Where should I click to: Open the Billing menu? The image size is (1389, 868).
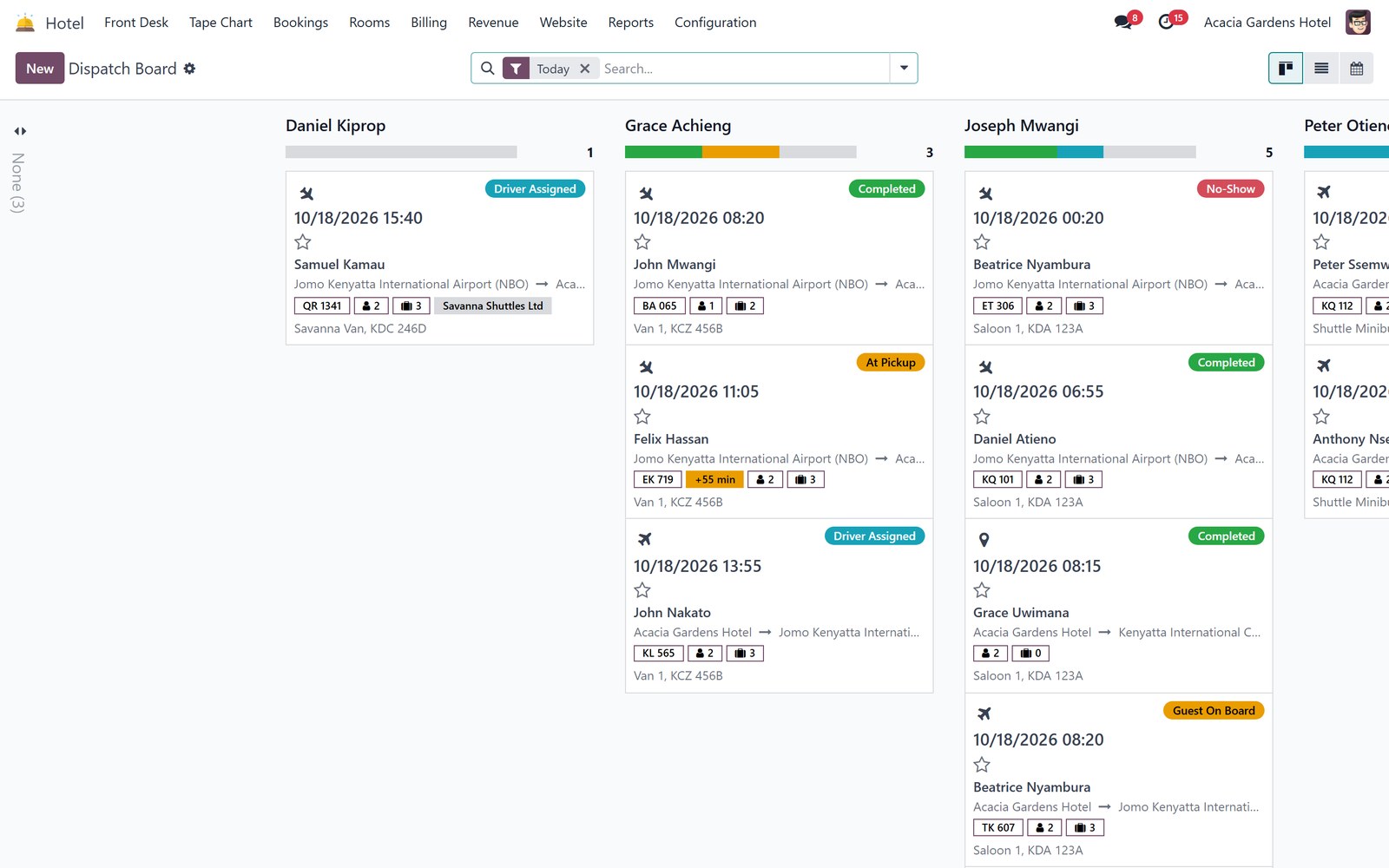point(429,23)
